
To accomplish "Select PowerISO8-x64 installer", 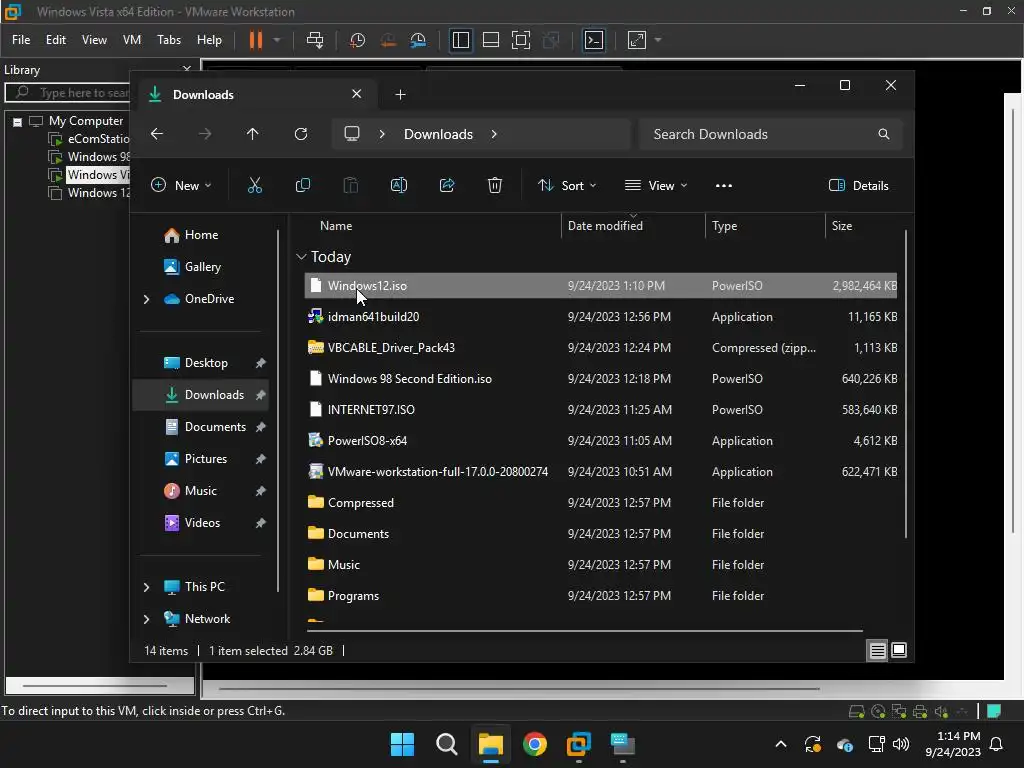I will tap(600, 441).
